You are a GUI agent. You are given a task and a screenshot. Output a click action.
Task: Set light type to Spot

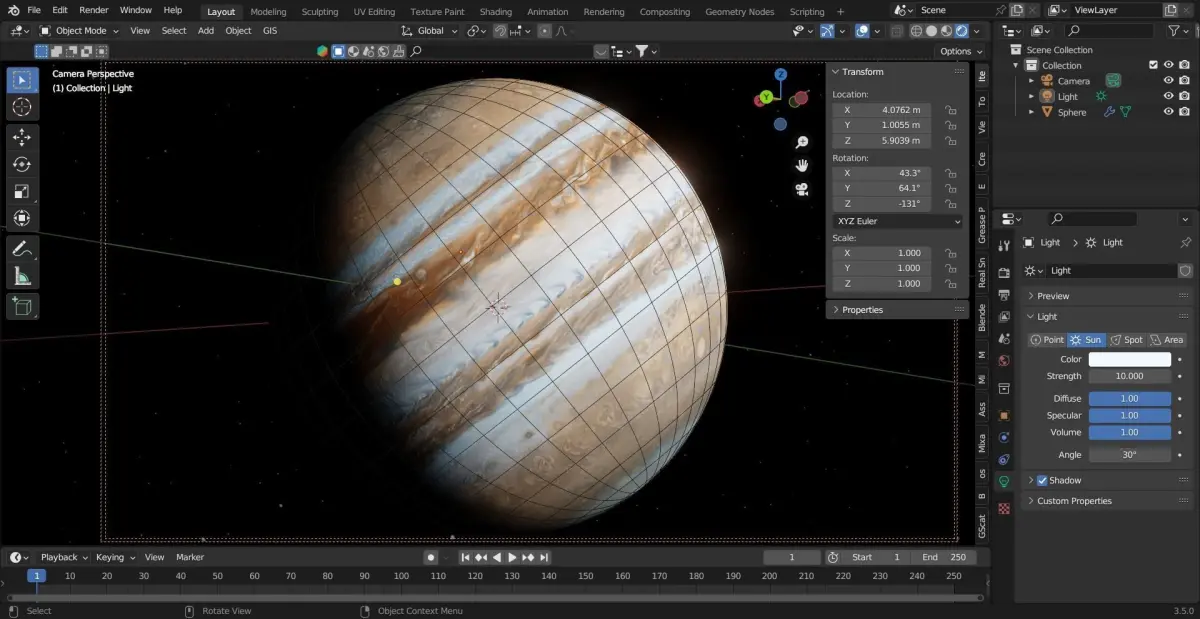click(x=1126, y=340)
